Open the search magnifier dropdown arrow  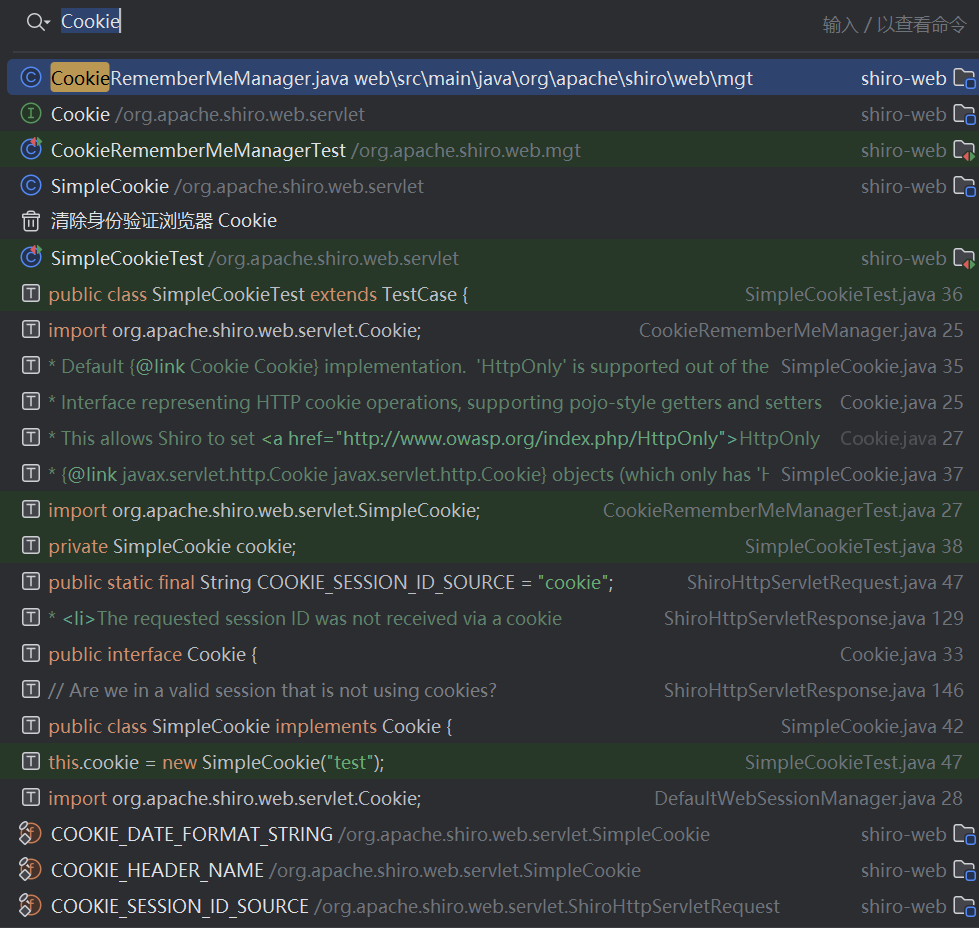(x=47, y=23)
